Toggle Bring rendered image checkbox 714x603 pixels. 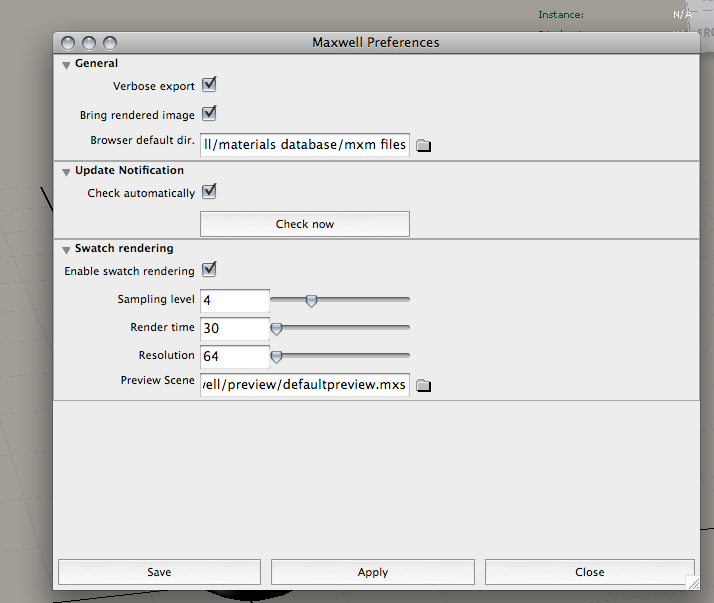[209, 113]
